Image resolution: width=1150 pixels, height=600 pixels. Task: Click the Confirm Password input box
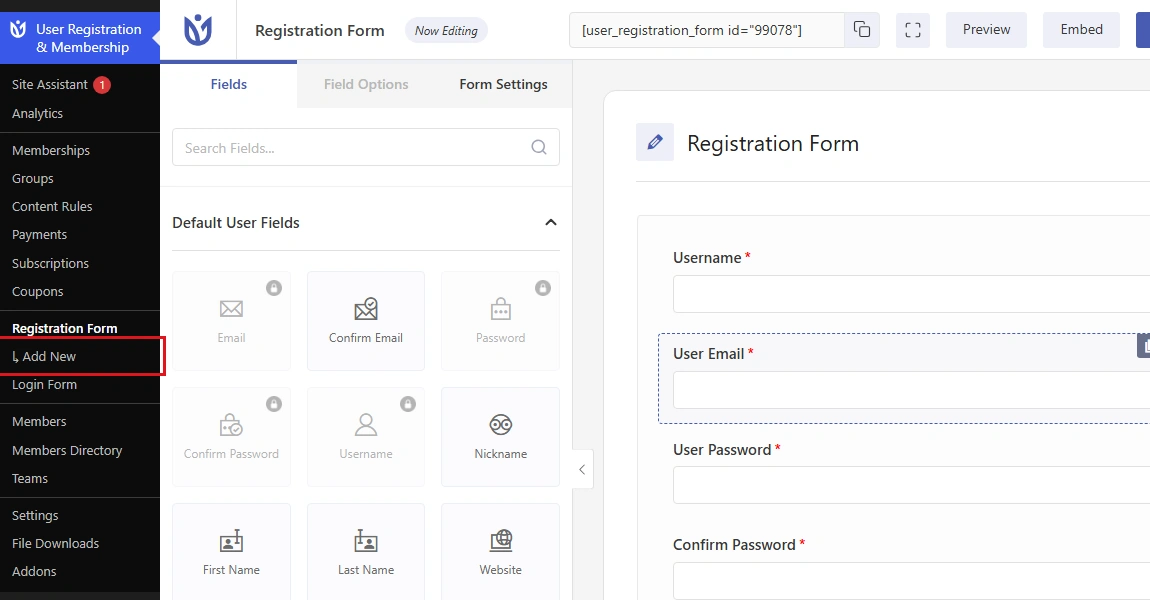912,581
